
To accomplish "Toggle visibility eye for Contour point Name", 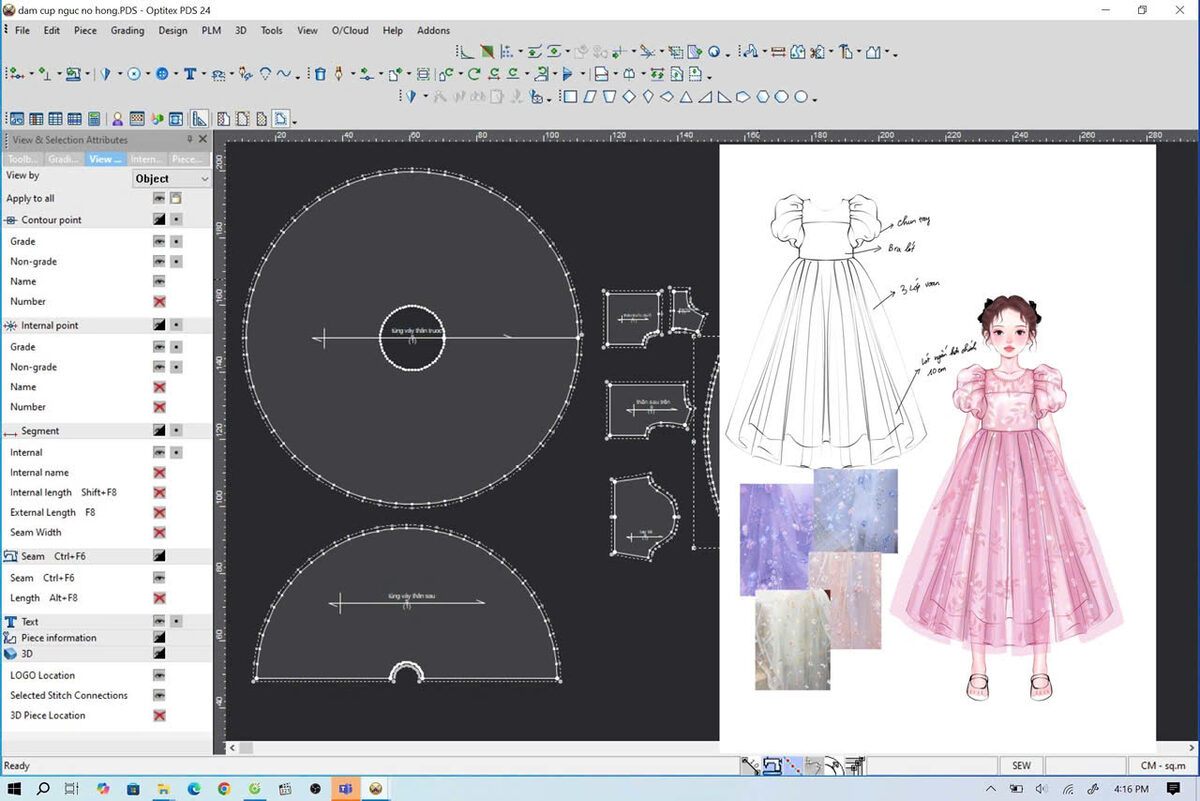I will click(159, 281).
